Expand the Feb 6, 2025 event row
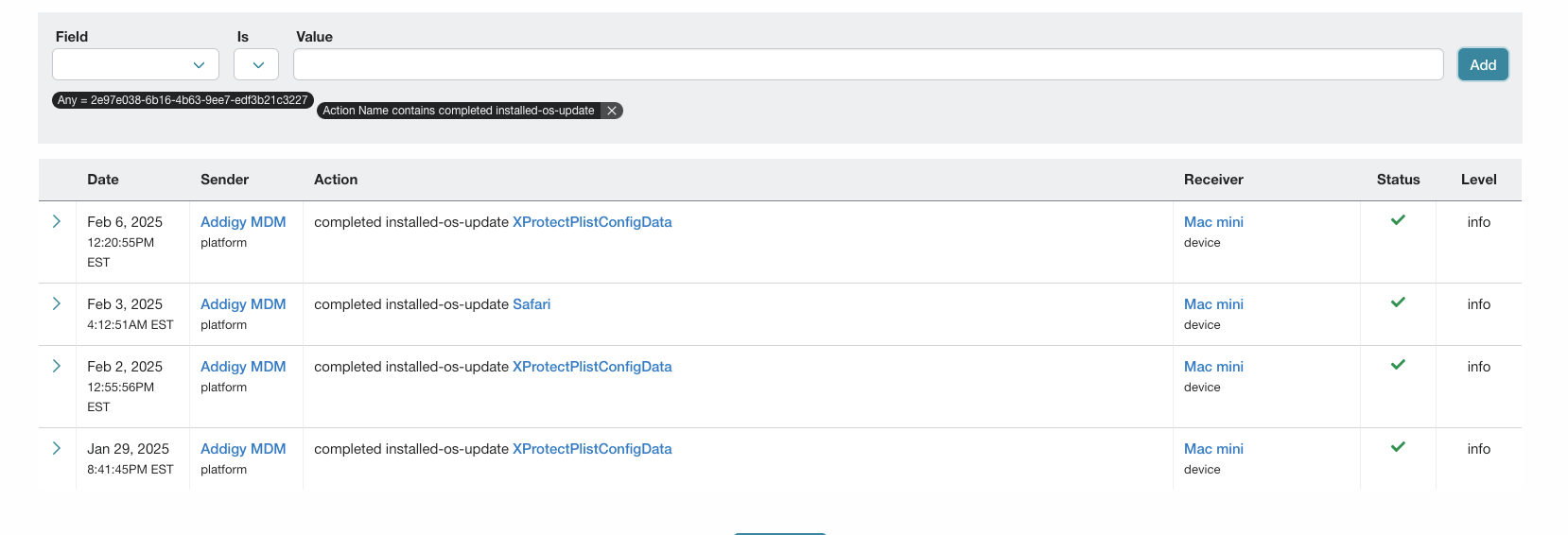 click(x=57, y=221)
